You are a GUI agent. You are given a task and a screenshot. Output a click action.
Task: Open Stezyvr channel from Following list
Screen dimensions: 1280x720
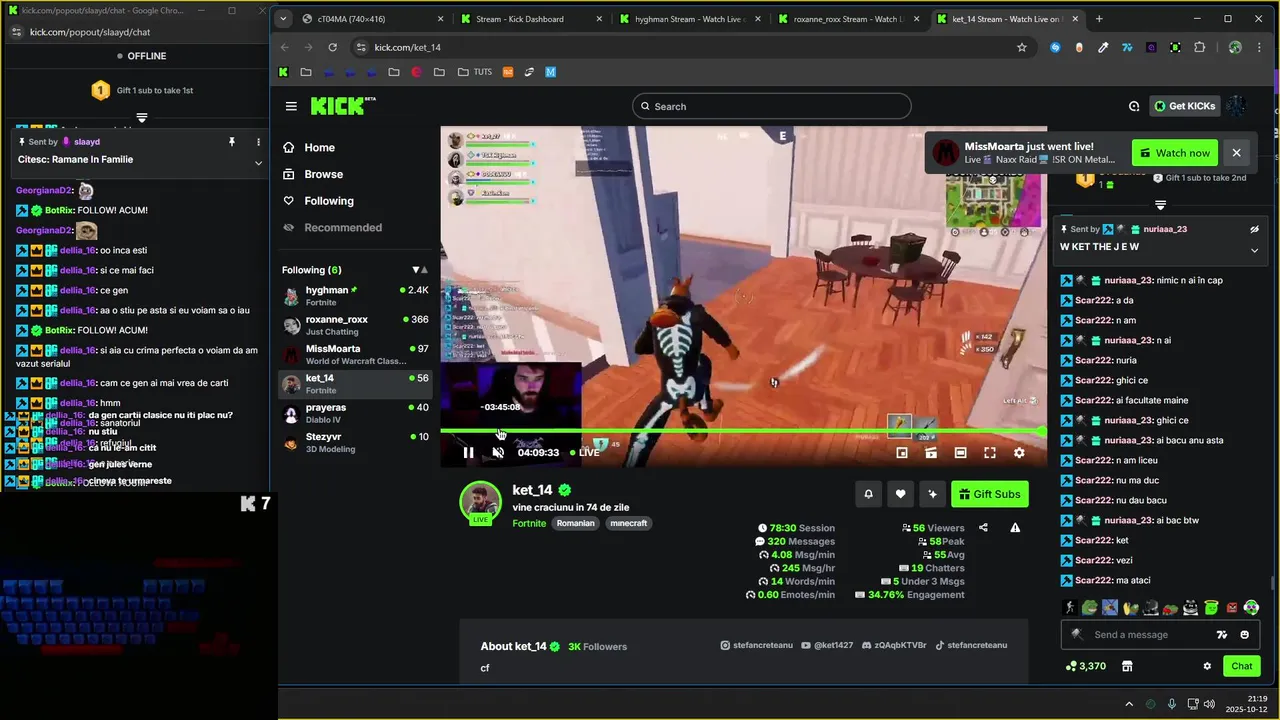click(354, 442)
